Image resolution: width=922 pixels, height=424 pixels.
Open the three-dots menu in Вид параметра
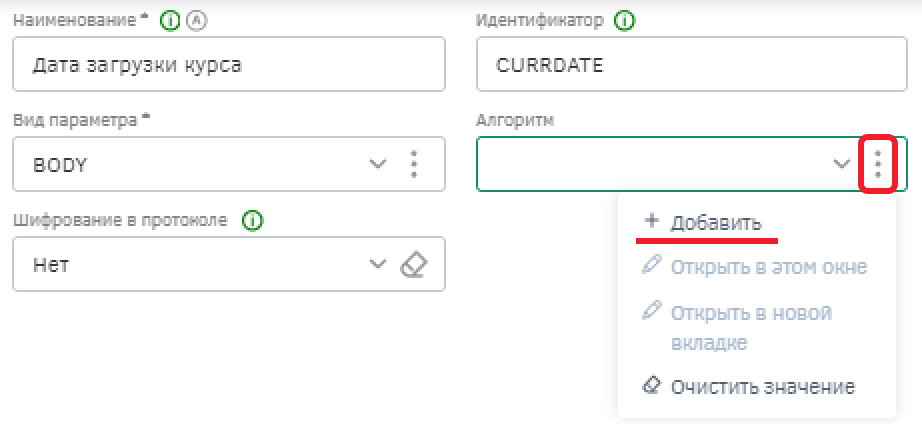point(415,164)
